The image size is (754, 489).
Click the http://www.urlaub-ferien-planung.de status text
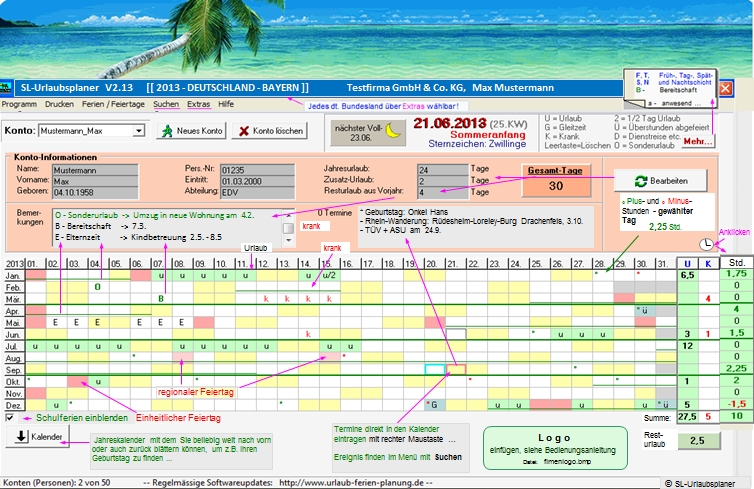352,483
